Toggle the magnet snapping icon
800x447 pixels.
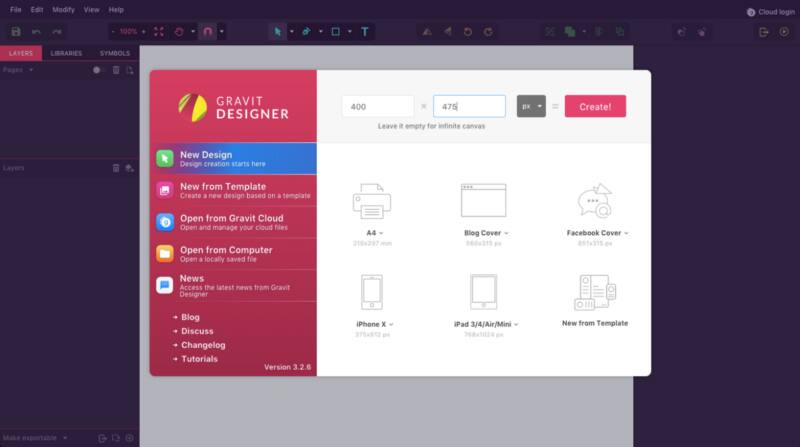tap(207, 32)
